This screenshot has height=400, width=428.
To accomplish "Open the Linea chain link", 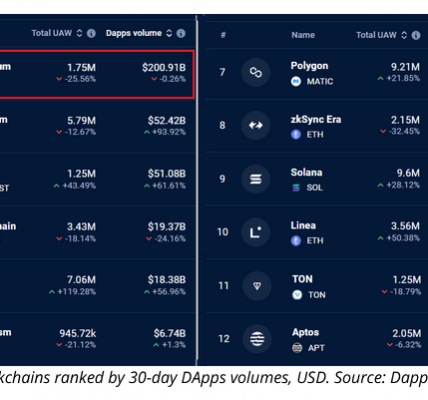I will coord(303,226).
